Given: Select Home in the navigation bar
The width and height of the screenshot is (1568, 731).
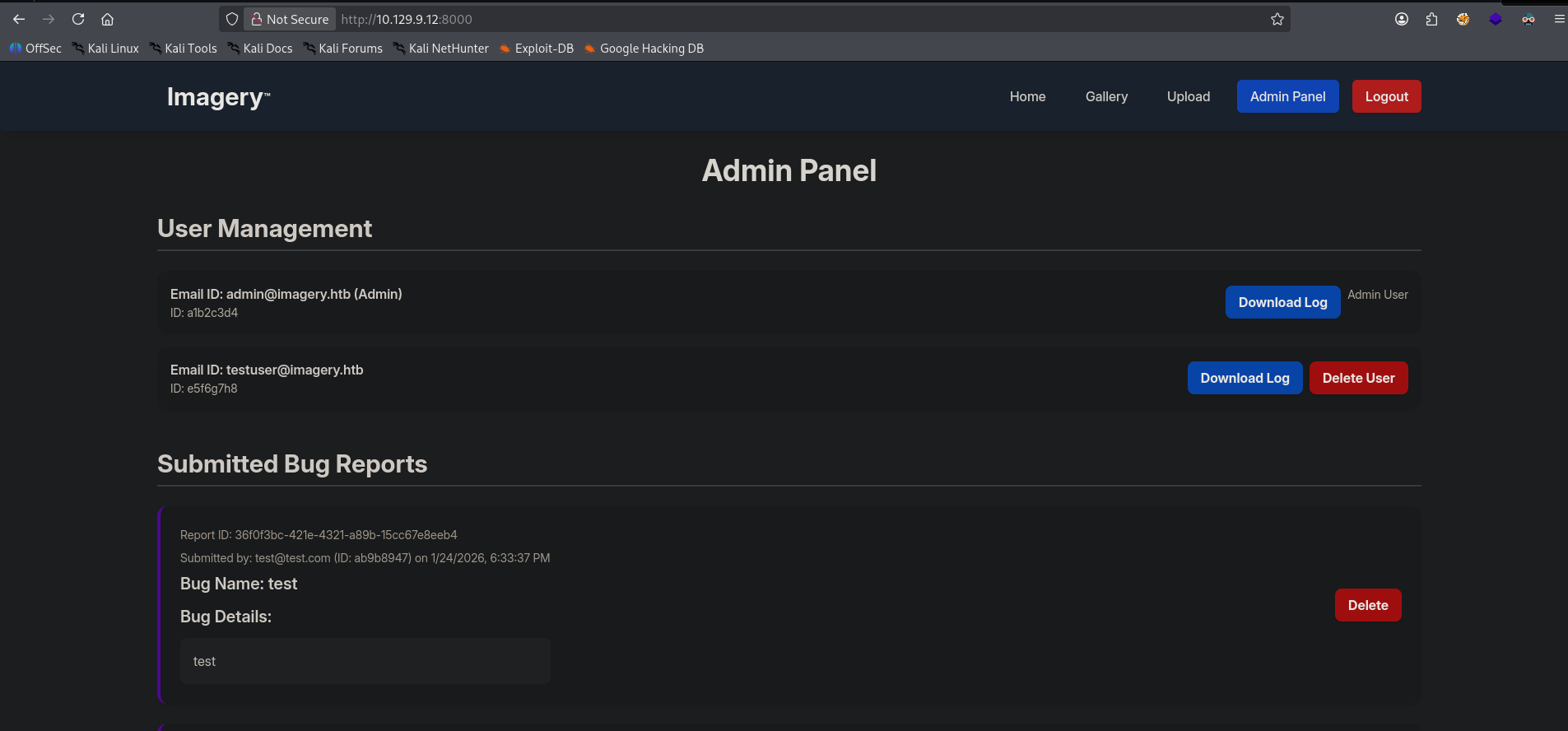Looking at the screenshot, I should (1027, 96).
